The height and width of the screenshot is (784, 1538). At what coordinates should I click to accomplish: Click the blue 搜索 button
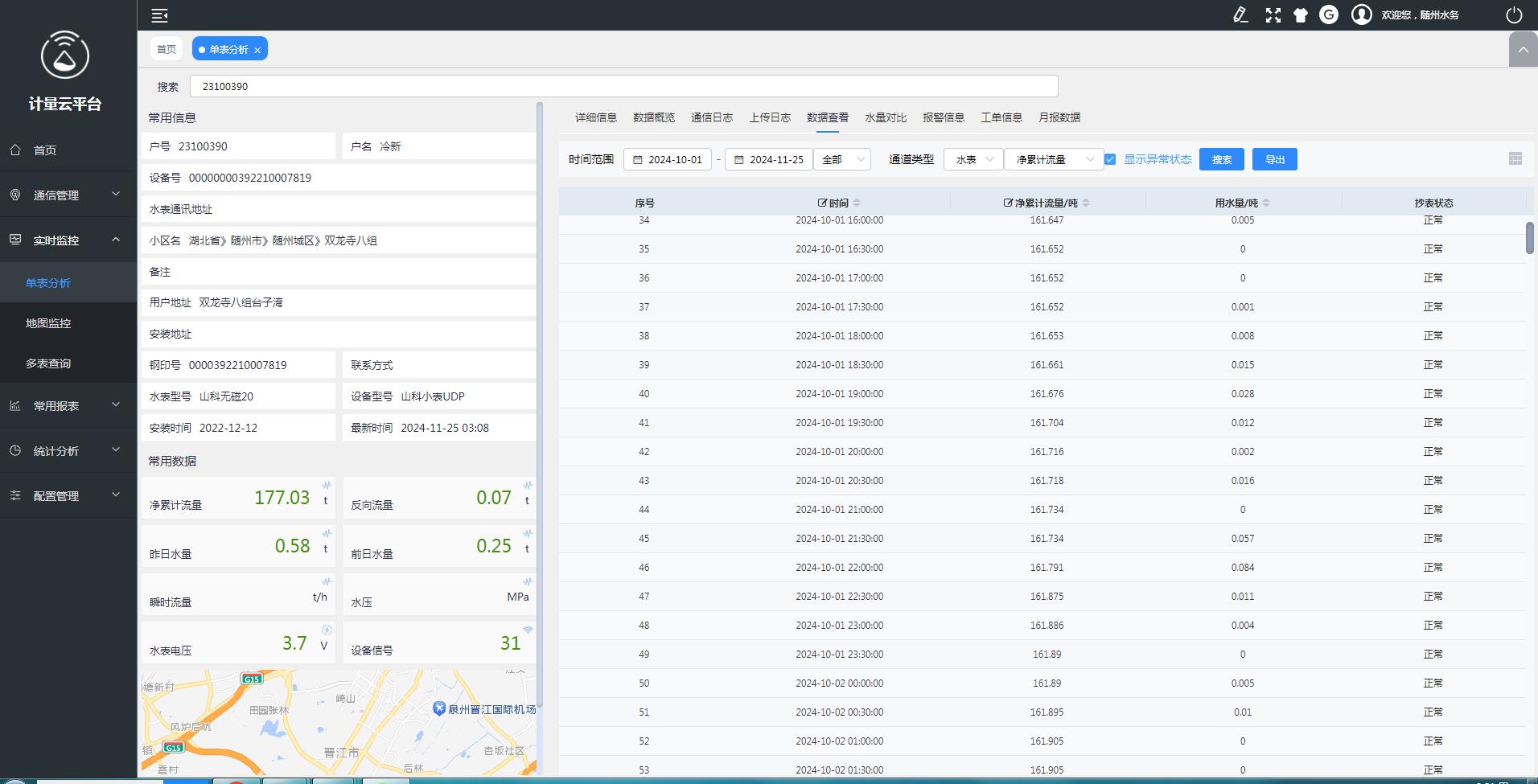pyautogui.click(x=1221, y=159)
